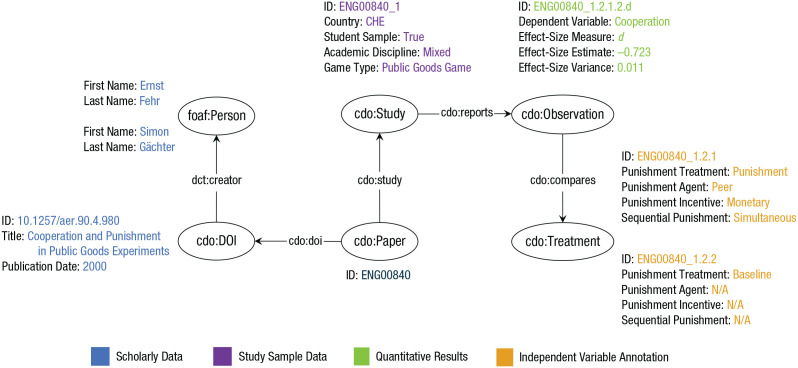Image resolution: width=798 pixels, height=368 pixels.
Task: Select the cdo:doi edge label
Action: [x=306, y=241]
